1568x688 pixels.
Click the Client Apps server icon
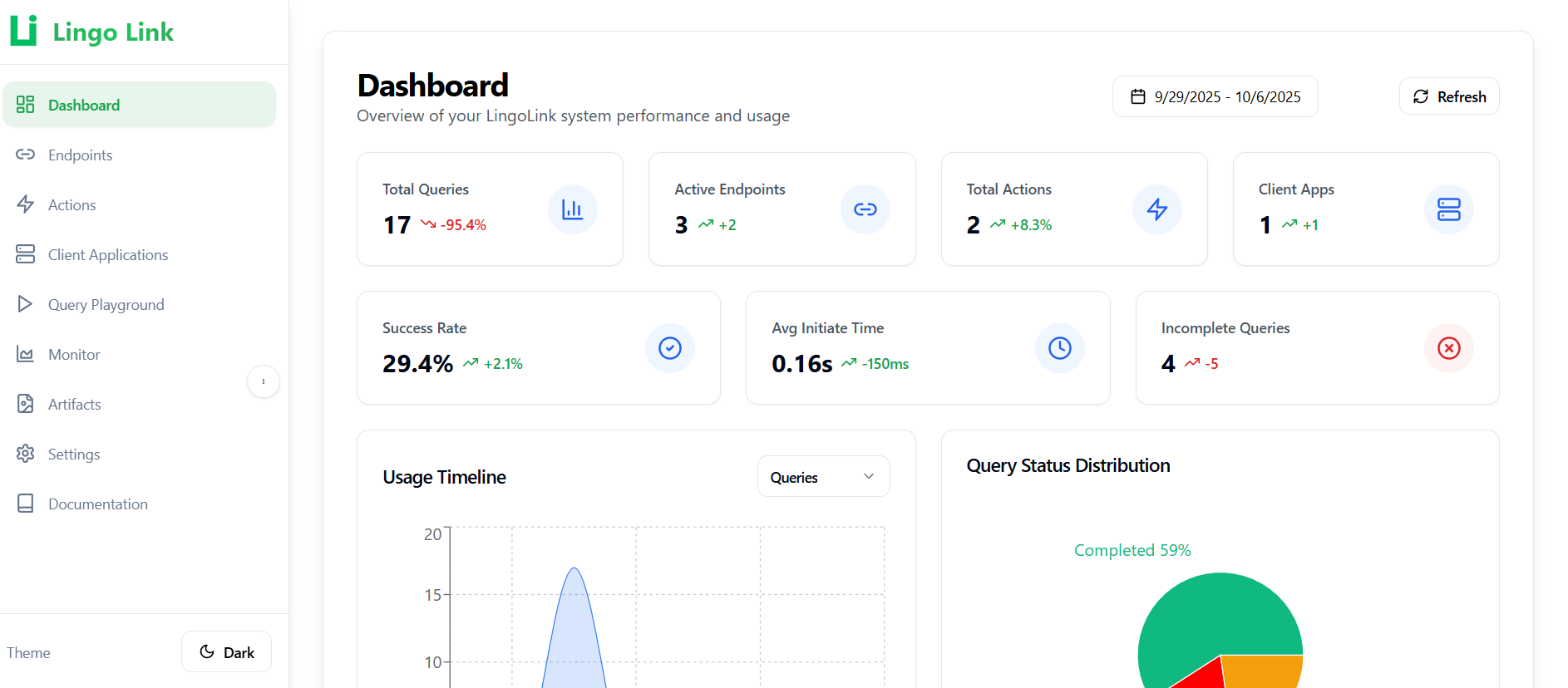(1448, 209)
